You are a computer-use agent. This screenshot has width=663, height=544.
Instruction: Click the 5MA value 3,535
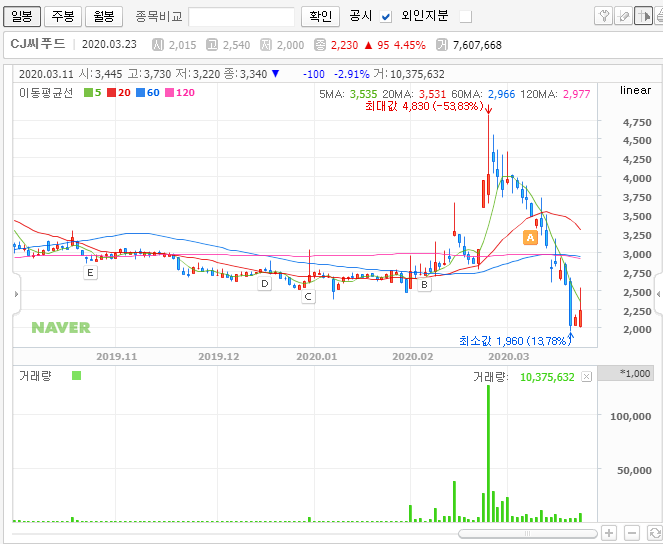[x=363, y=94]
